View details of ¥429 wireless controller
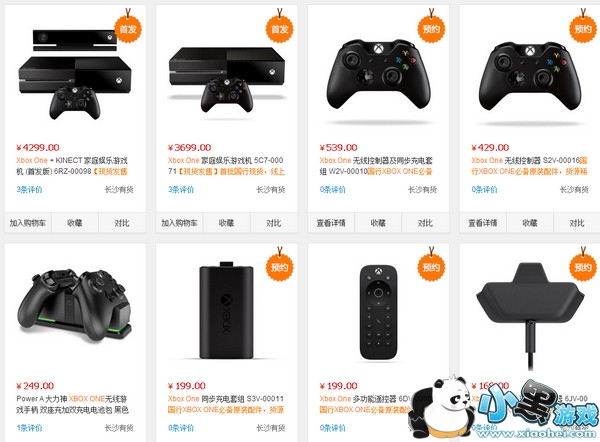This screenshot has width=600, height=442. pyautogui.click(x=483, y=223)
